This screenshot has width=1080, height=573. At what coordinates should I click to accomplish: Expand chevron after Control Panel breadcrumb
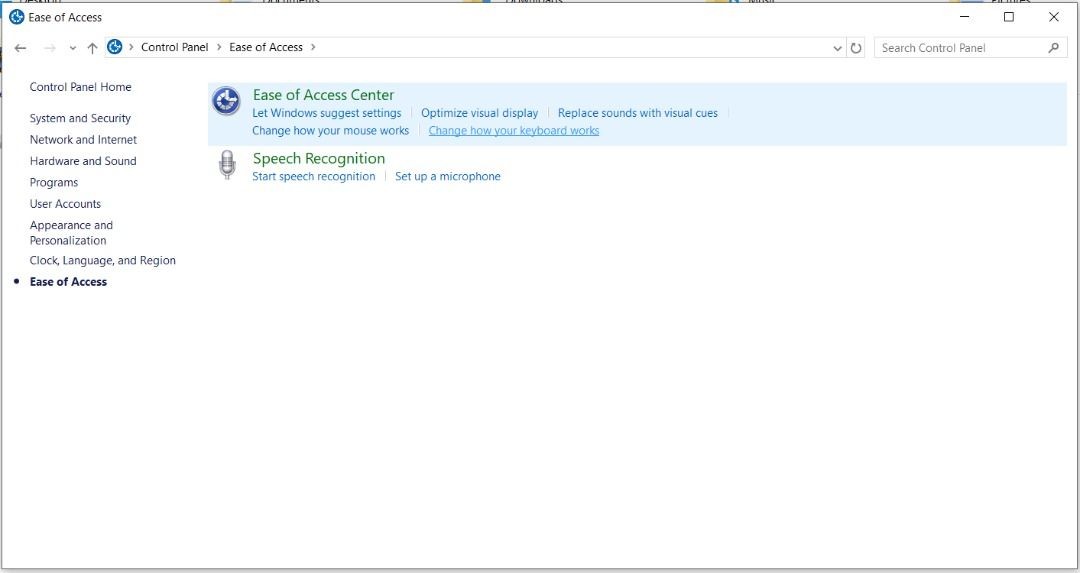tap(219, 47)
